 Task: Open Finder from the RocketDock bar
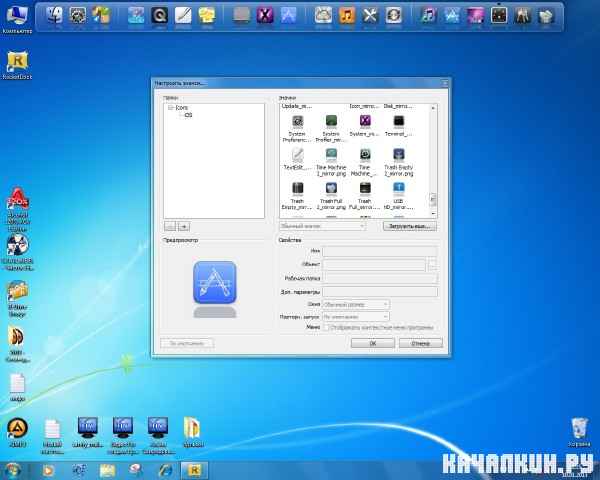pos(54,15)
